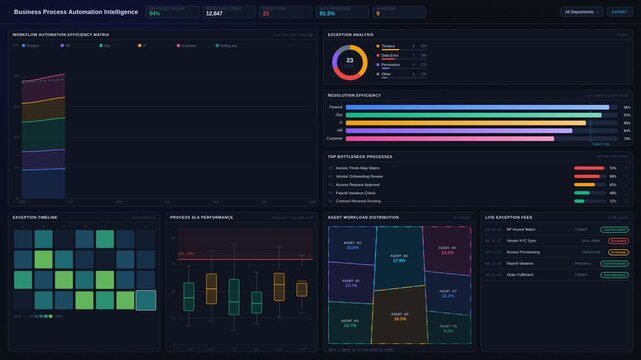The width and height of the screenshot is (641, 360).
Task: Select the AGENT-07 treemap cell
Action: (448, 293)
